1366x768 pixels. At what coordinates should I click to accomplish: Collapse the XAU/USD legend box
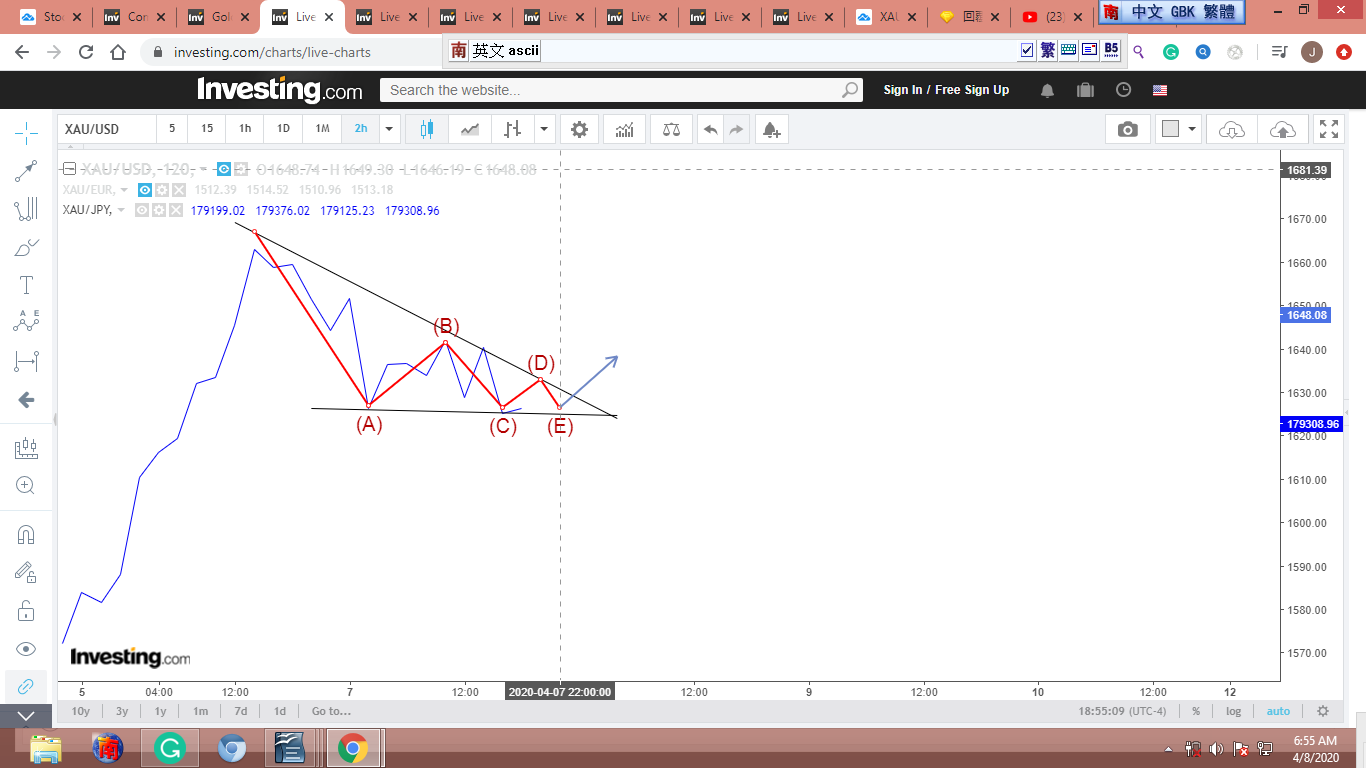tap(69, 169)
